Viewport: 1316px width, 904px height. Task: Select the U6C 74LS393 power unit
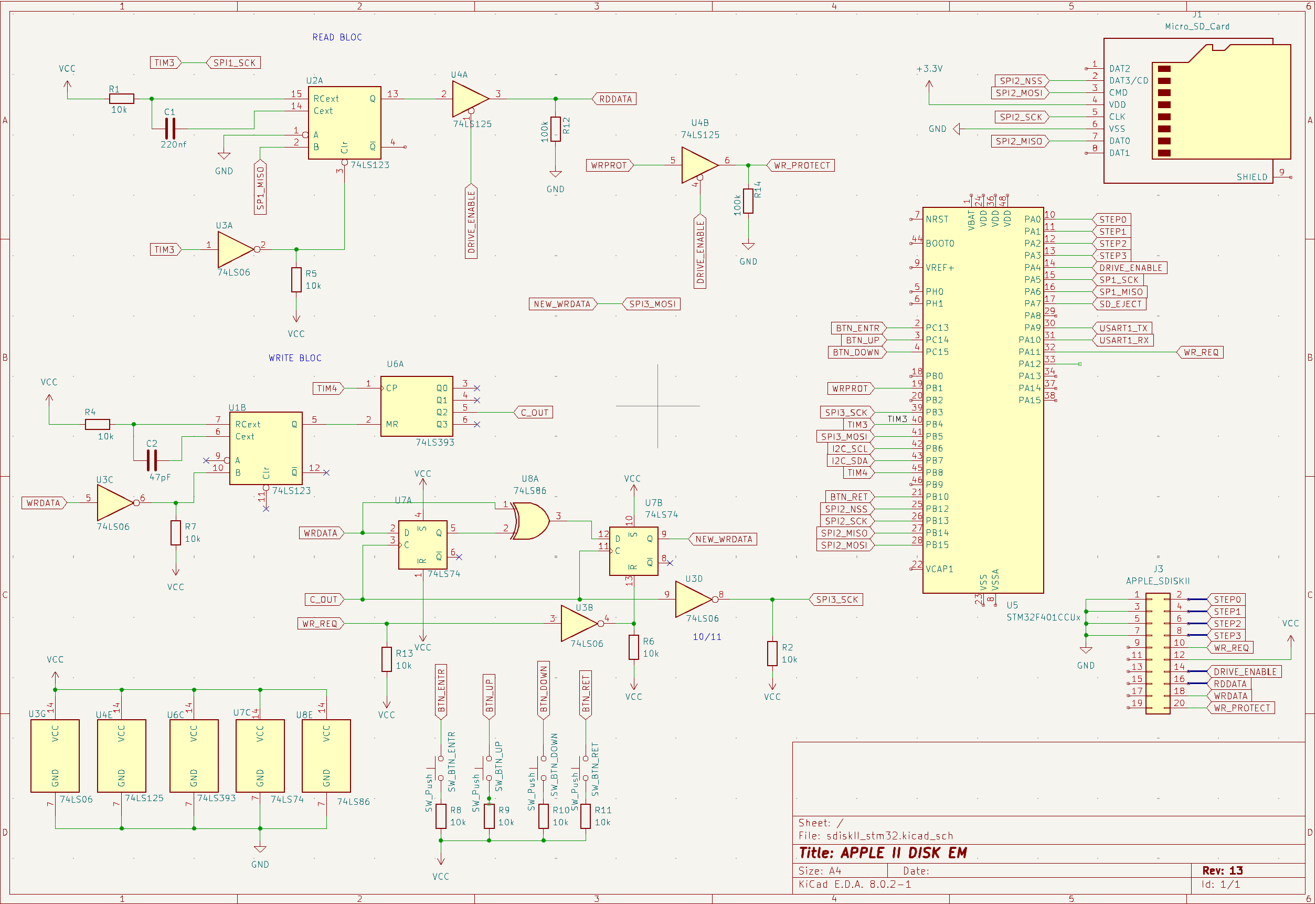194,755
